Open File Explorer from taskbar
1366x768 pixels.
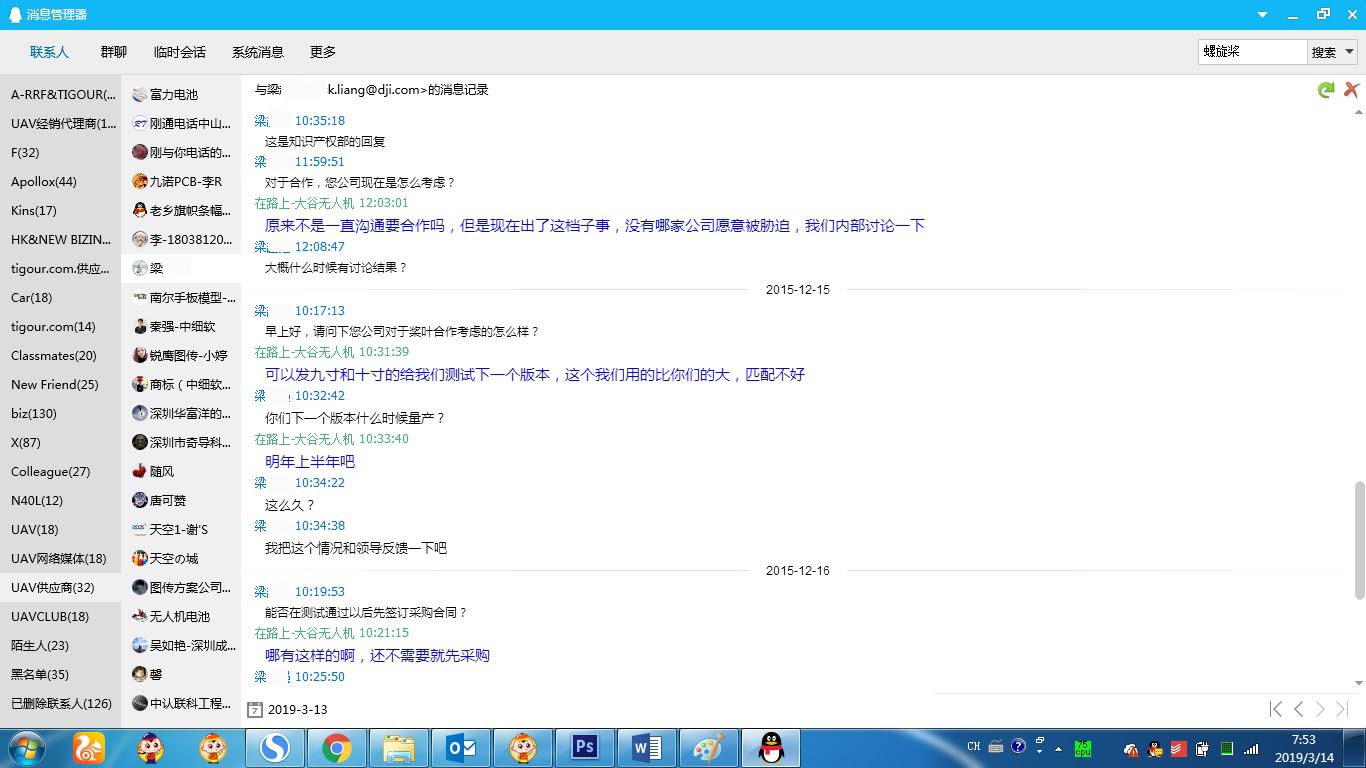399,748
